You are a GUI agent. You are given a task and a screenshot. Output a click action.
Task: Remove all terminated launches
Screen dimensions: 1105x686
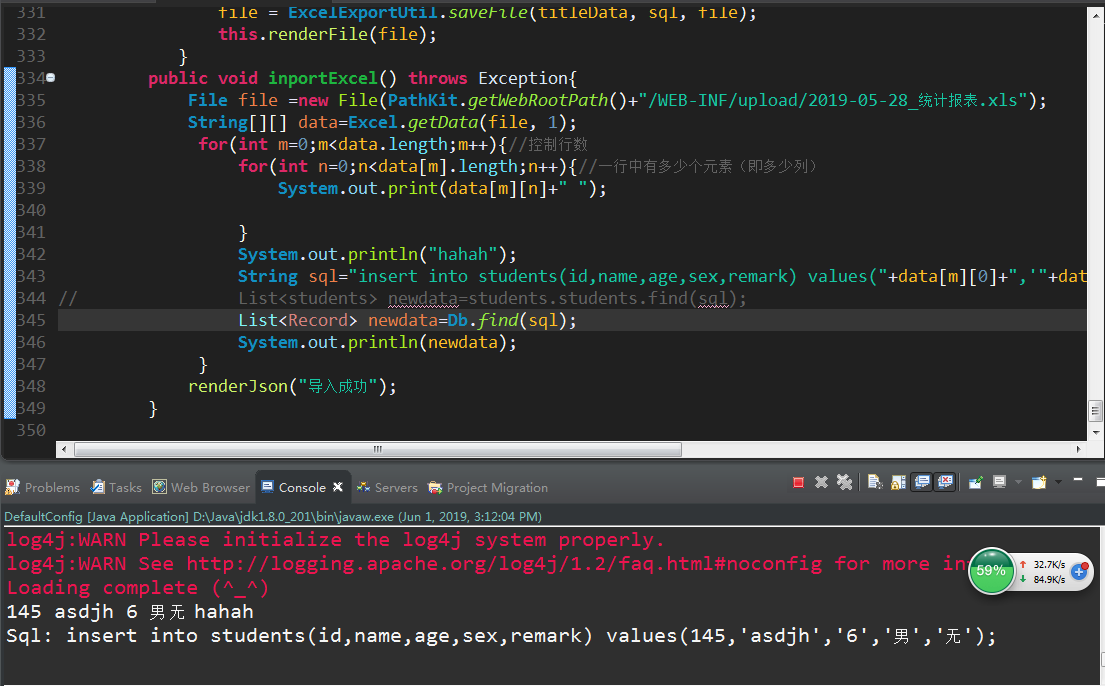point(844,482)
